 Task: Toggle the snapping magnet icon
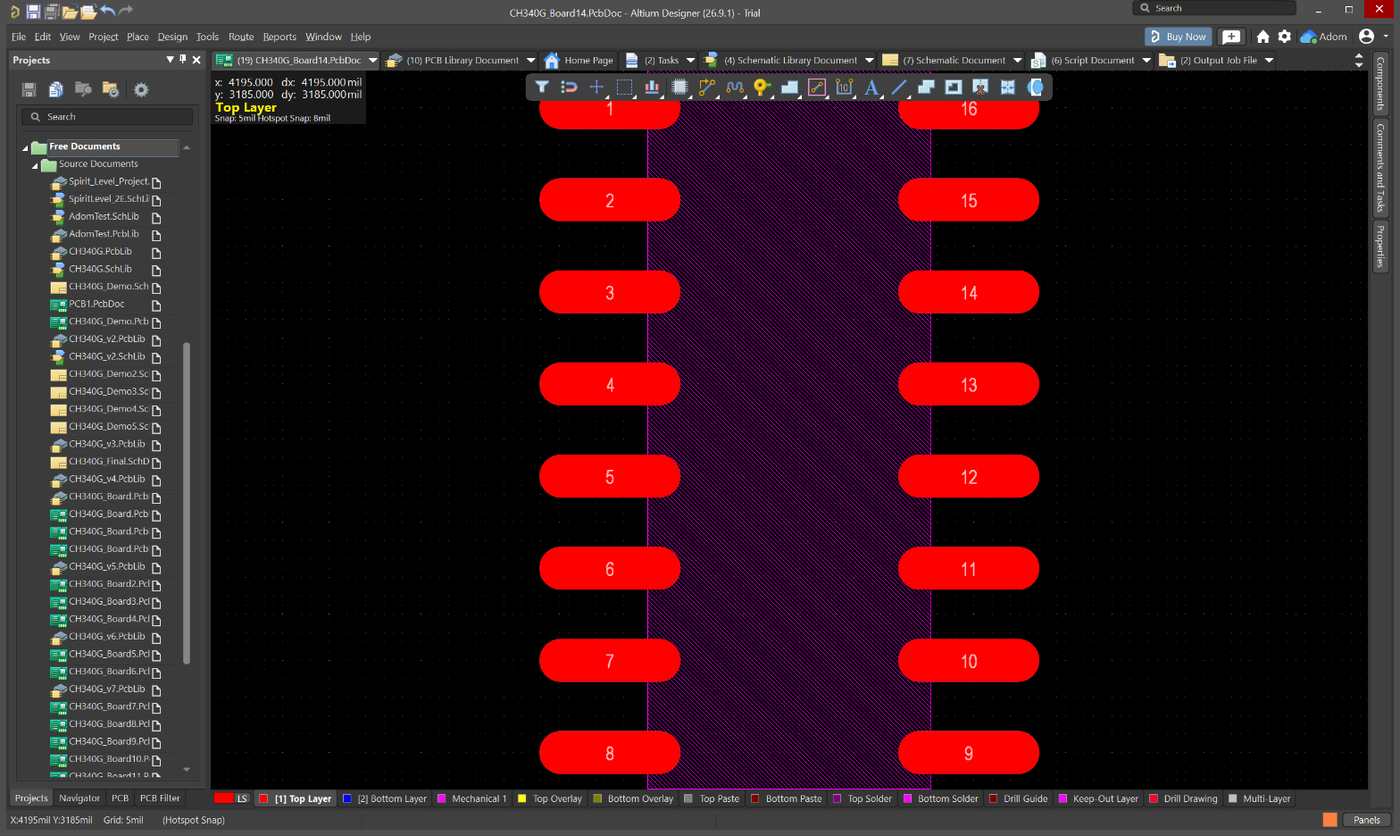tap(569, 87)
